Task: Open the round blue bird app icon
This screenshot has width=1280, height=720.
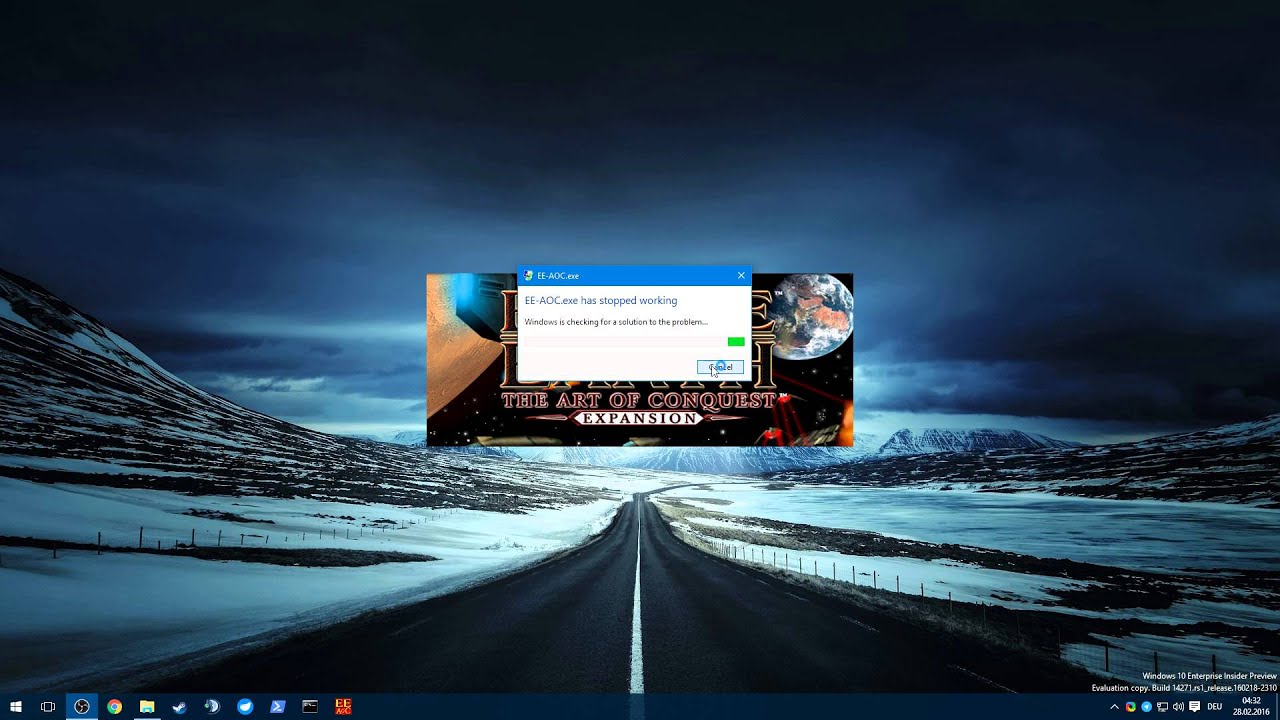Action: click(x=245, y=707)
